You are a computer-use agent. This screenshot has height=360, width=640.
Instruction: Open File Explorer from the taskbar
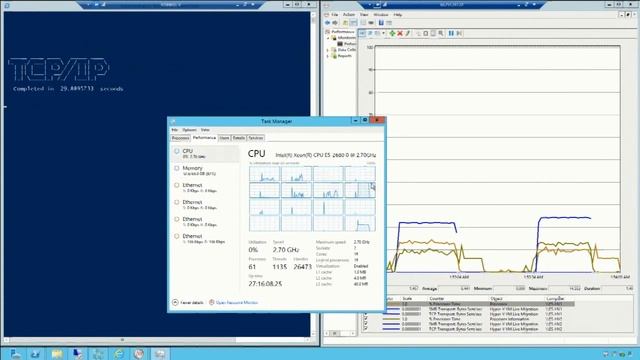[x=57, y=353]
